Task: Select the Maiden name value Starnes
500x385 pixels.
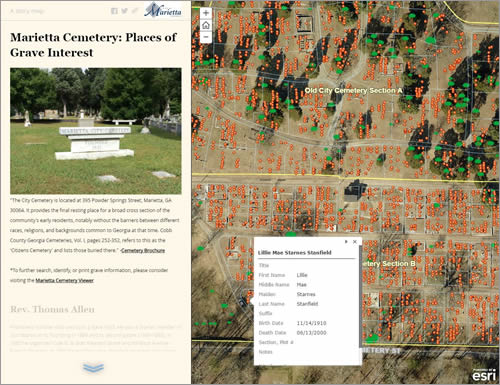Action: (x=306, y=294)
